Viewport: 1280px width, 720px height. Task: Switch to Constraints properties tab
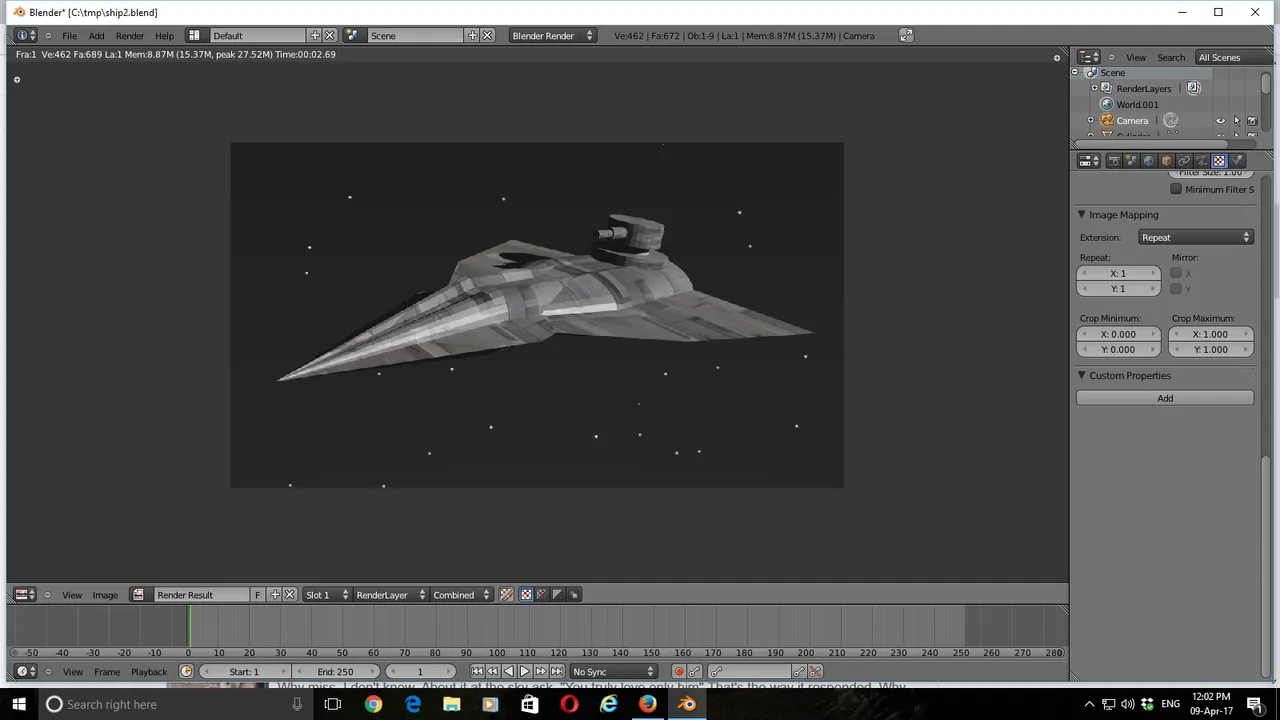(x=1184, y=161)
